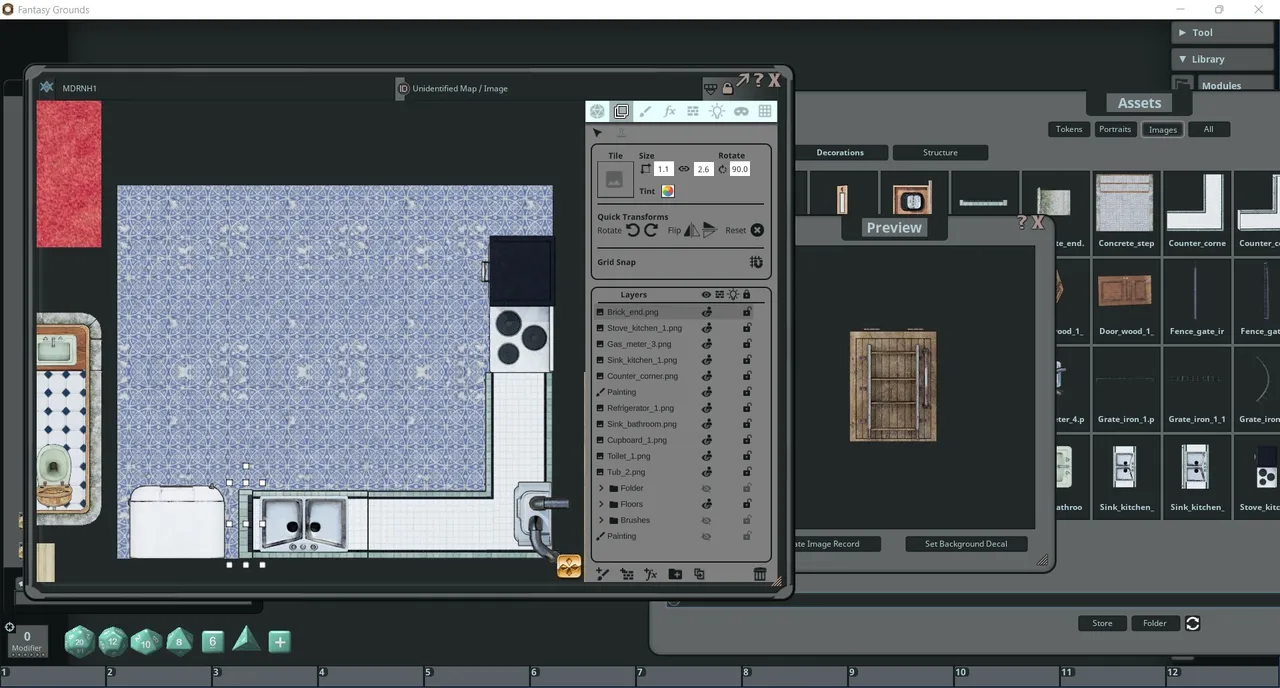Toggle the Grid Snap magnet icon

[x=756, y=262]
